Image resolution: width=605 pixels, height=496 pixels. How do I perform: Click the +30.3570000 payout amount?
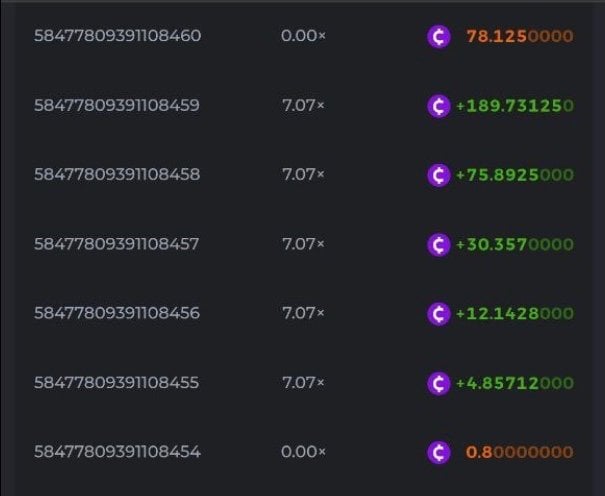tap(514, 244)
